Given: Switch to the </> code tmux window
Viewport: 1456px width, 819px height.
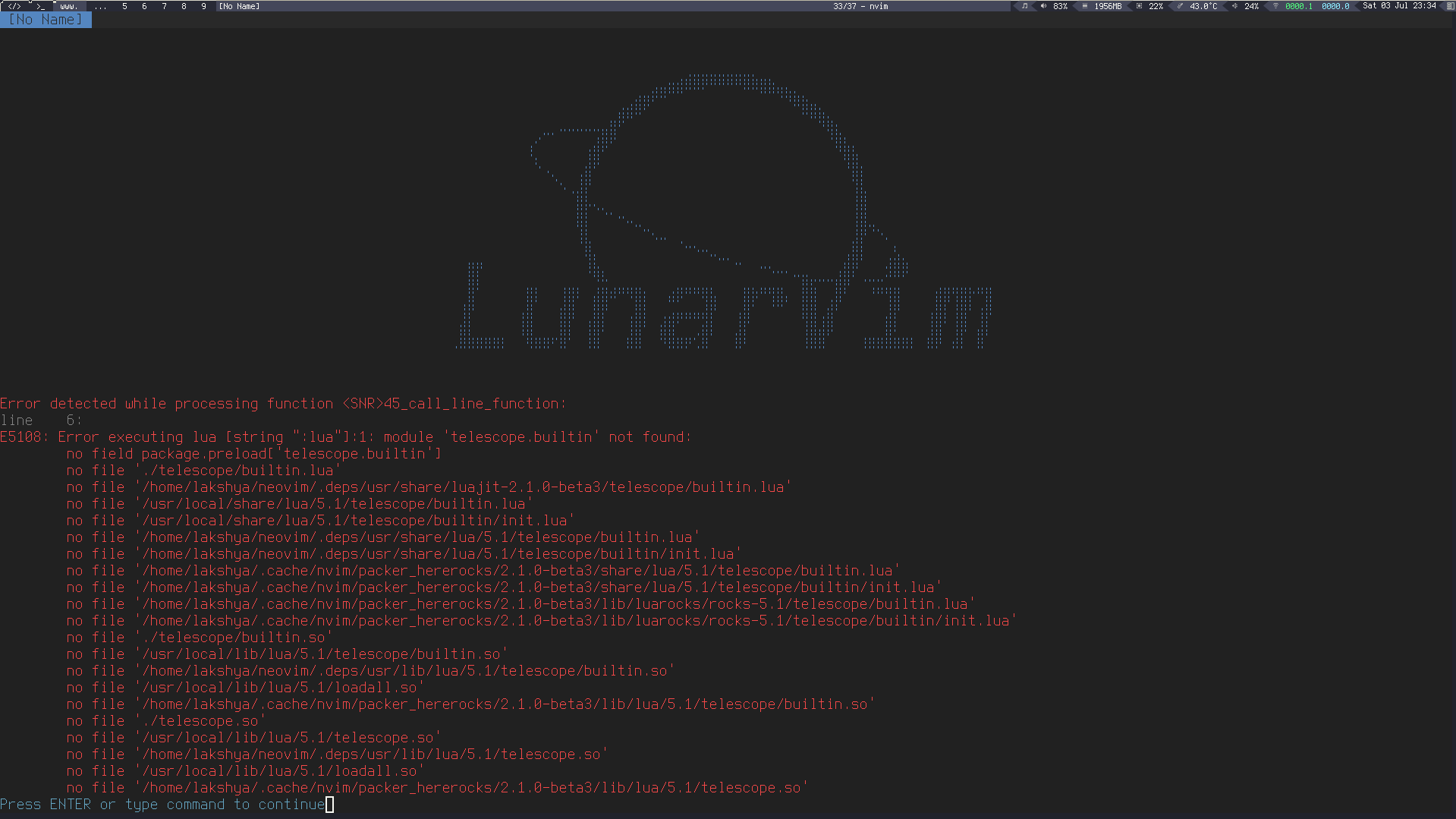Looking at the screenshot, I should (15, 6).
